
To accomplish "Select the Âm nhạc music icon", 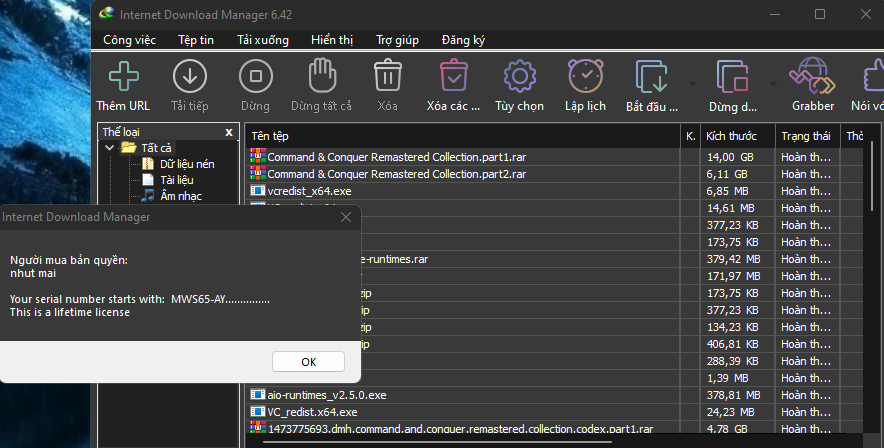I will tap(148, 196).
